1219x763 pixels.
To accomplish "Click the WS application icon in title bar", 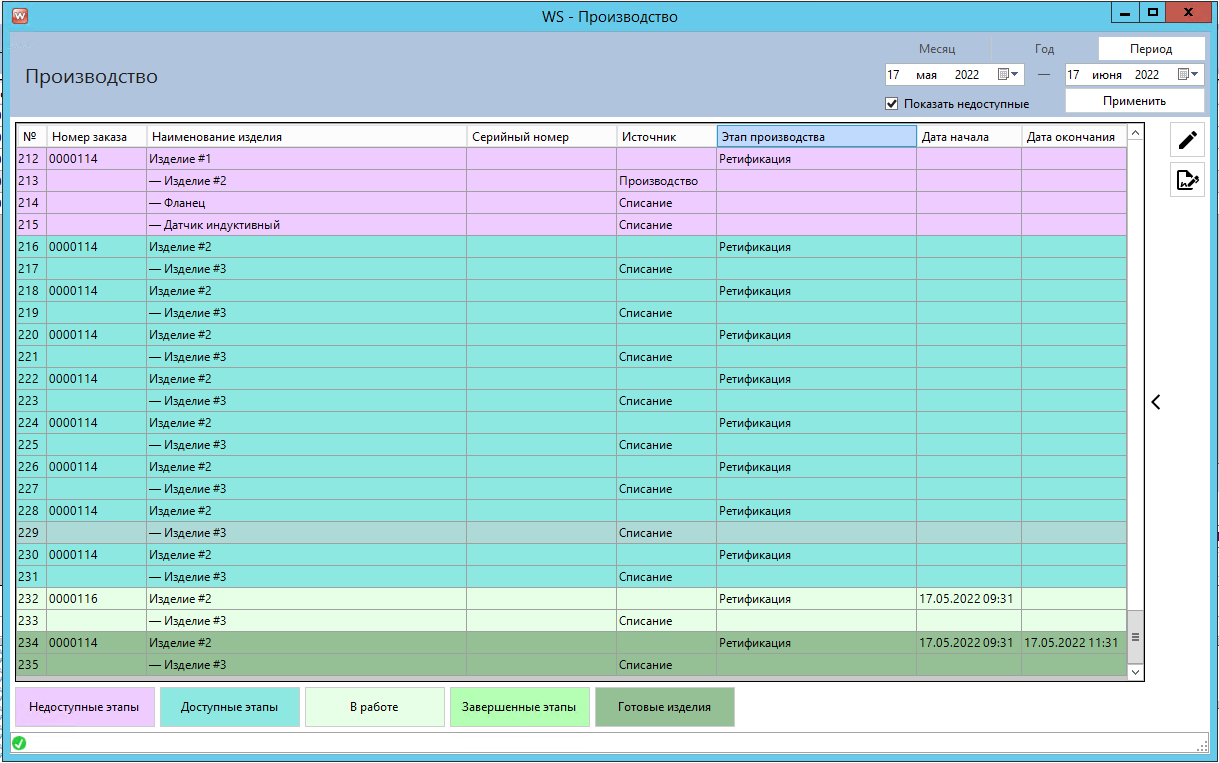I will (20, 16).
